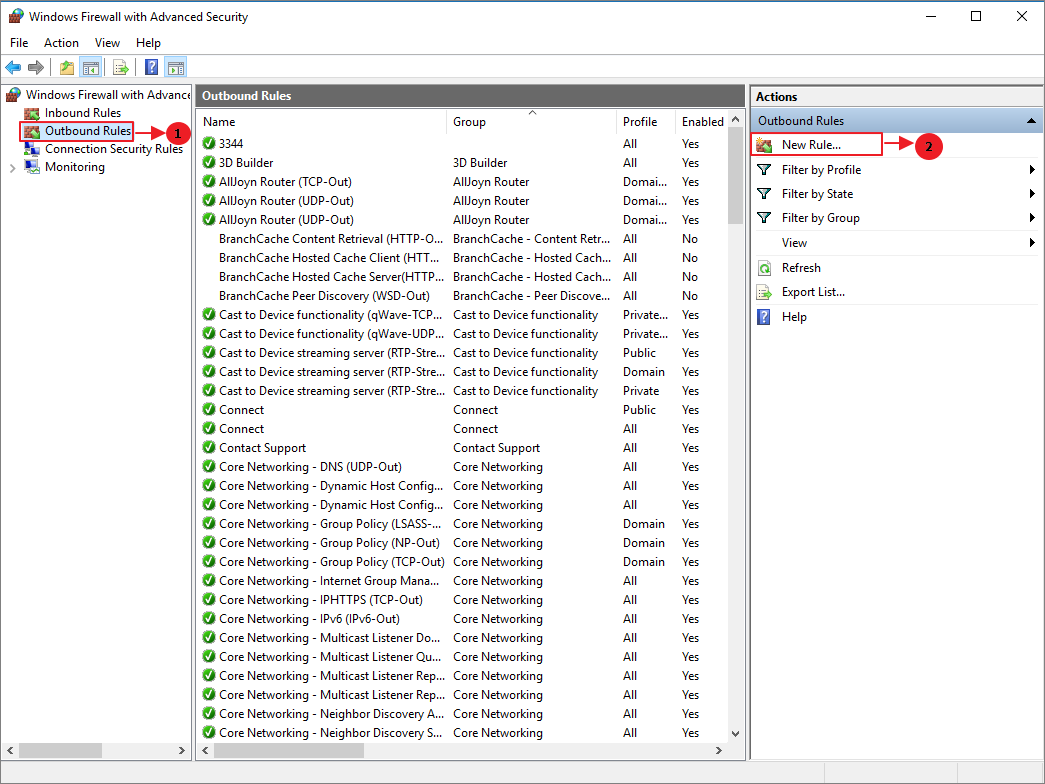Click the Refresh icon in the Actions pane
This screenshot has width=1045, height=784.
764,268
